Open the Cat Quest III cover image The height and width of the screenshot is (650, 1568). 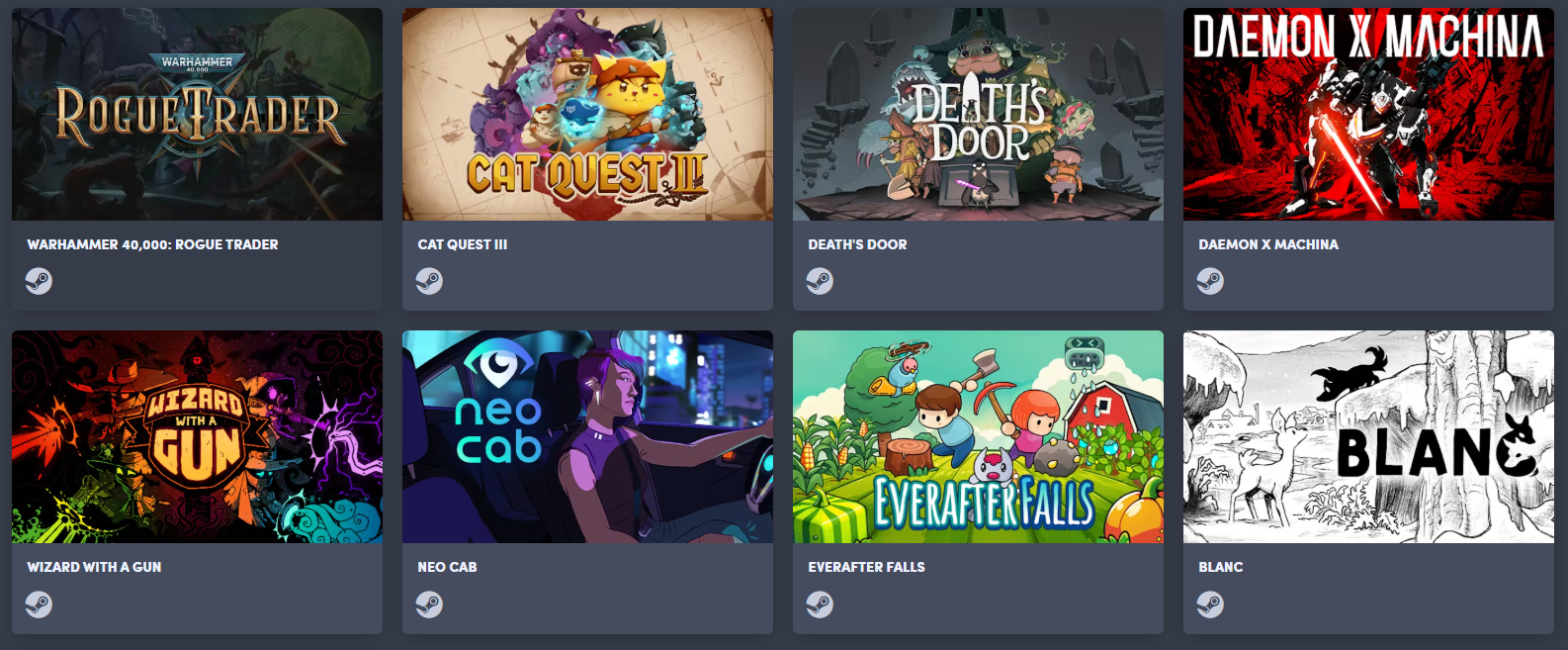(x=587, y=115)
